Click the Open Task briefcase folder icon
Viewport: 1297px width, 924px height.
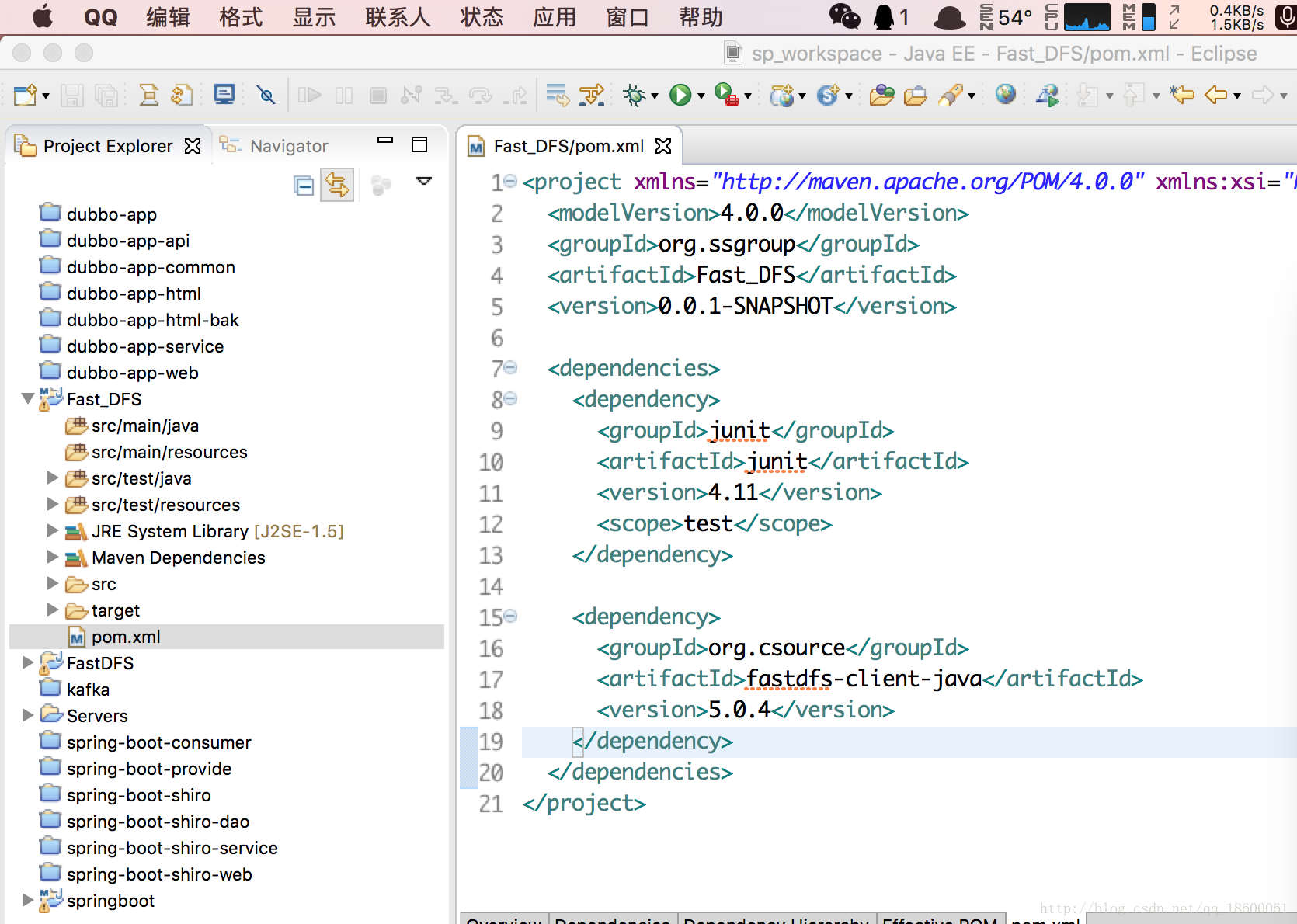click(x=916, y=95)
